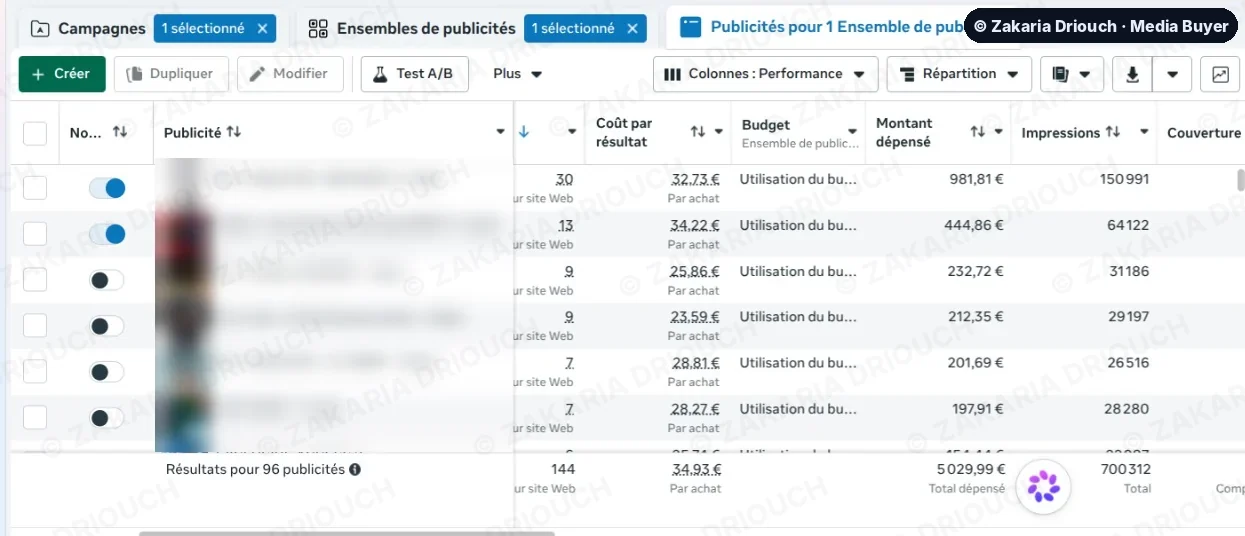This screenshot has width=1245, height=536.
Task: Tick checkbox for the 444,86 € row
Action: tap(35, 234)
